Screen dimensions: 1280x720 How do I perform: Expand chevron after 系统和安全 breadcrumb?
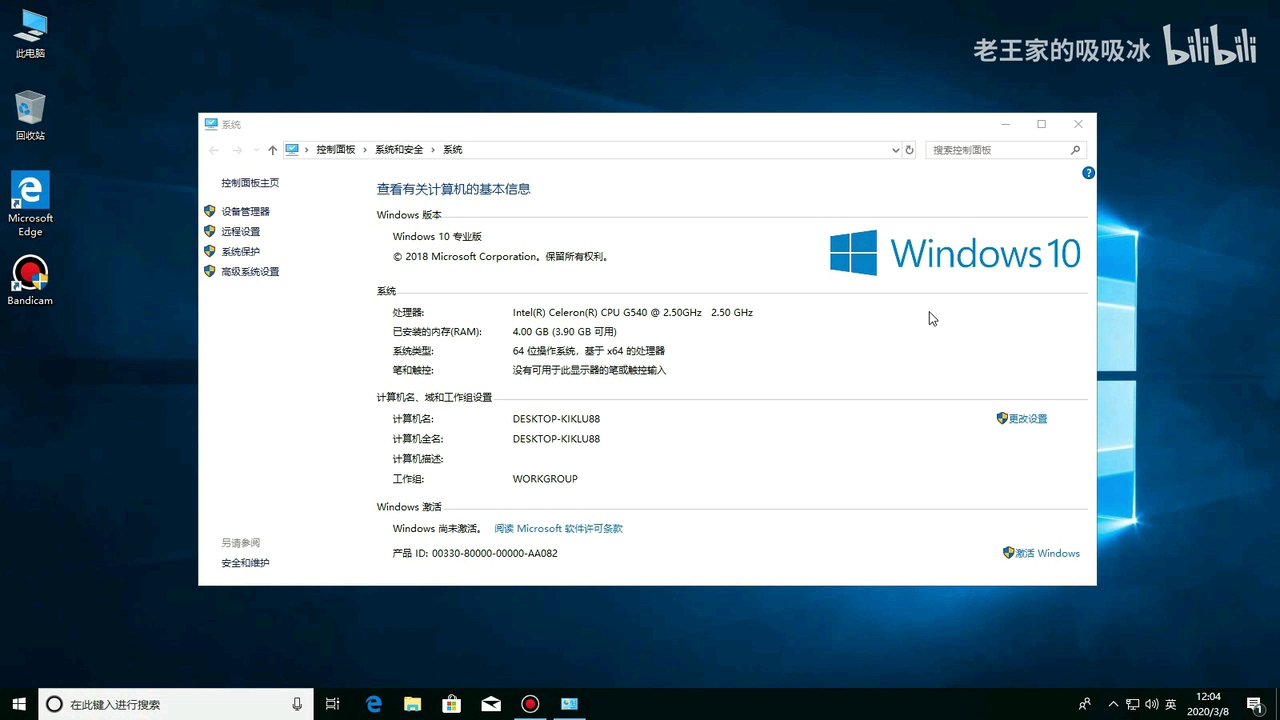pyautogui.click(x=433, y=150)
